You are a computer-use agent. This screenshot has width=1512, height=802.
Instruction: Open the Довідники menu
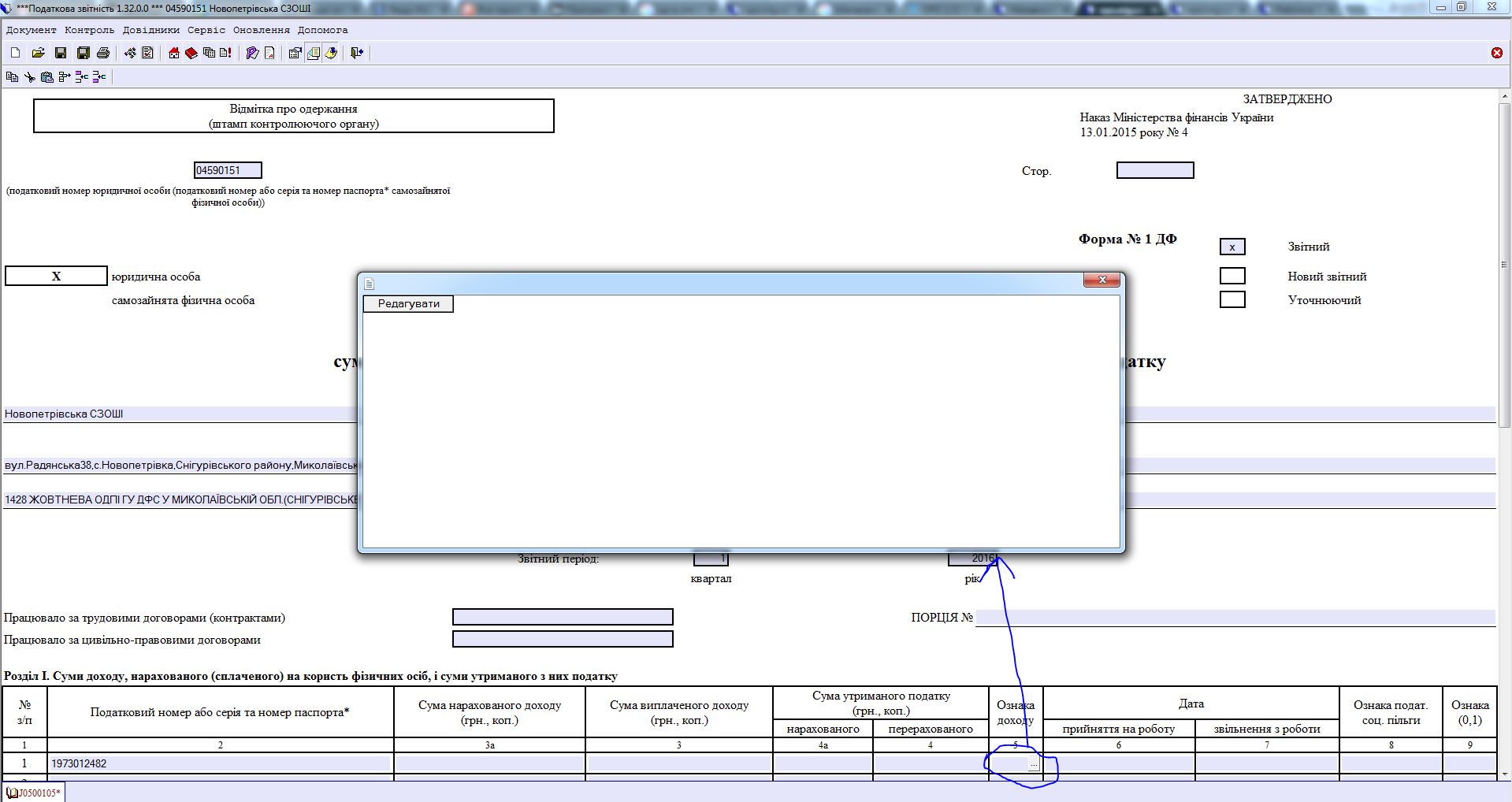150,30
